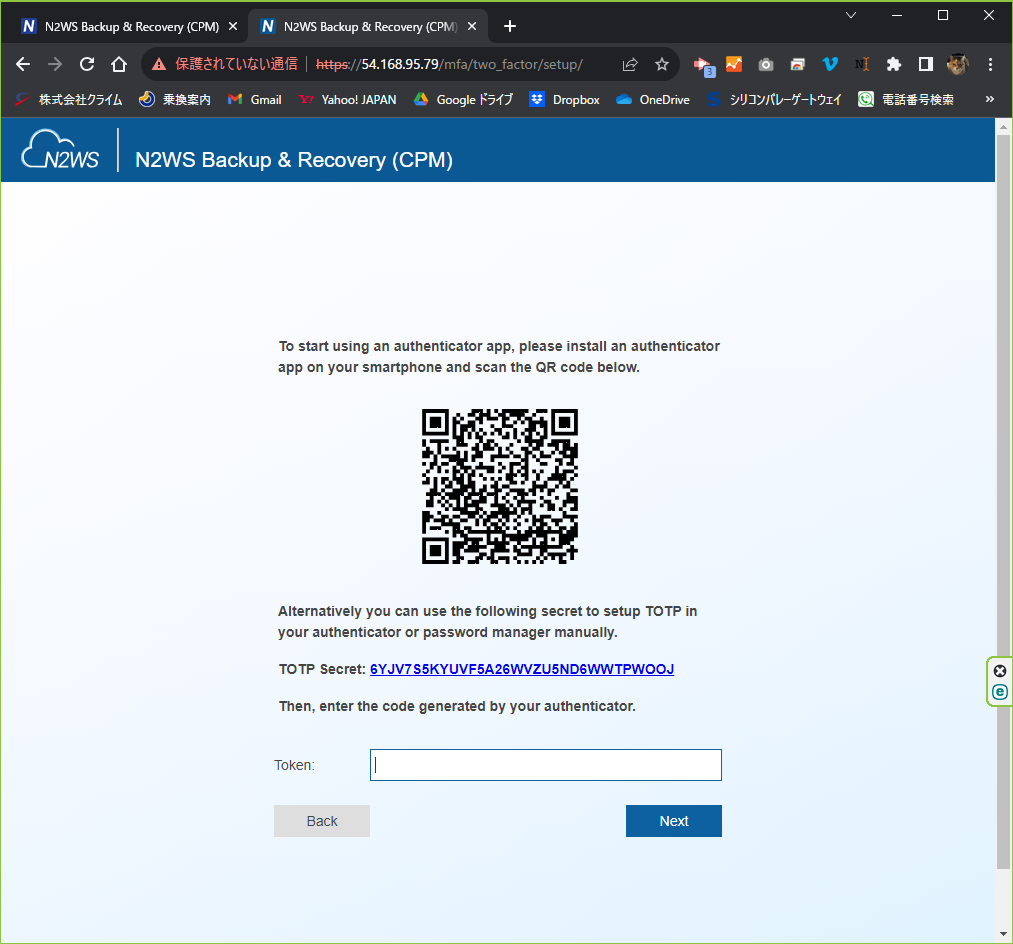
Task: Click the not-secure warning indicator
Action: (225, 64)
